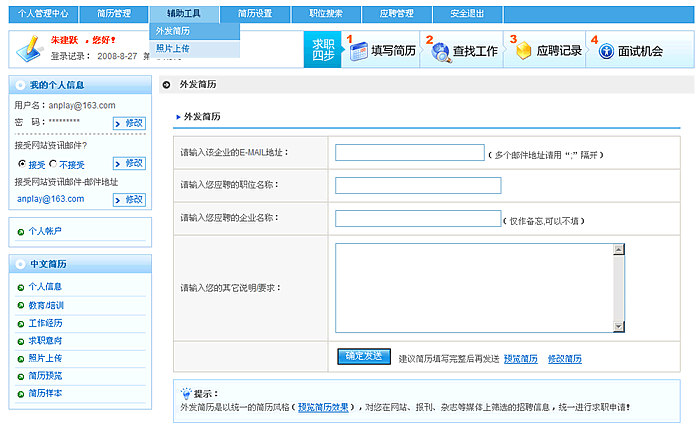Click the 应聘记录 yellow box icon
This screenshot has height=440, width=700.
click(523, 51)
